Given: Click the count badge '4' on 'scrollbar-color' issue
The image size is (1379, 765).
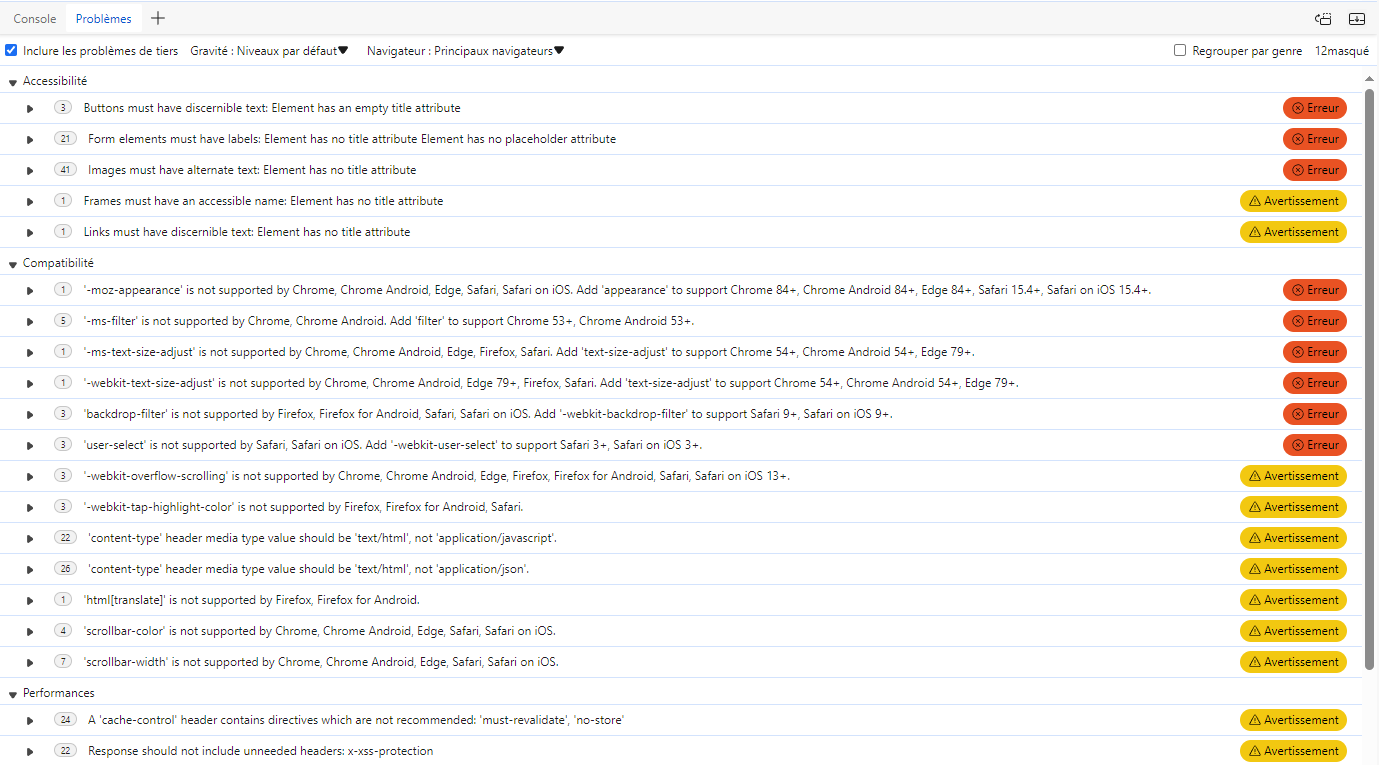Looking at the screenshot, I should [x=63, y=631].
